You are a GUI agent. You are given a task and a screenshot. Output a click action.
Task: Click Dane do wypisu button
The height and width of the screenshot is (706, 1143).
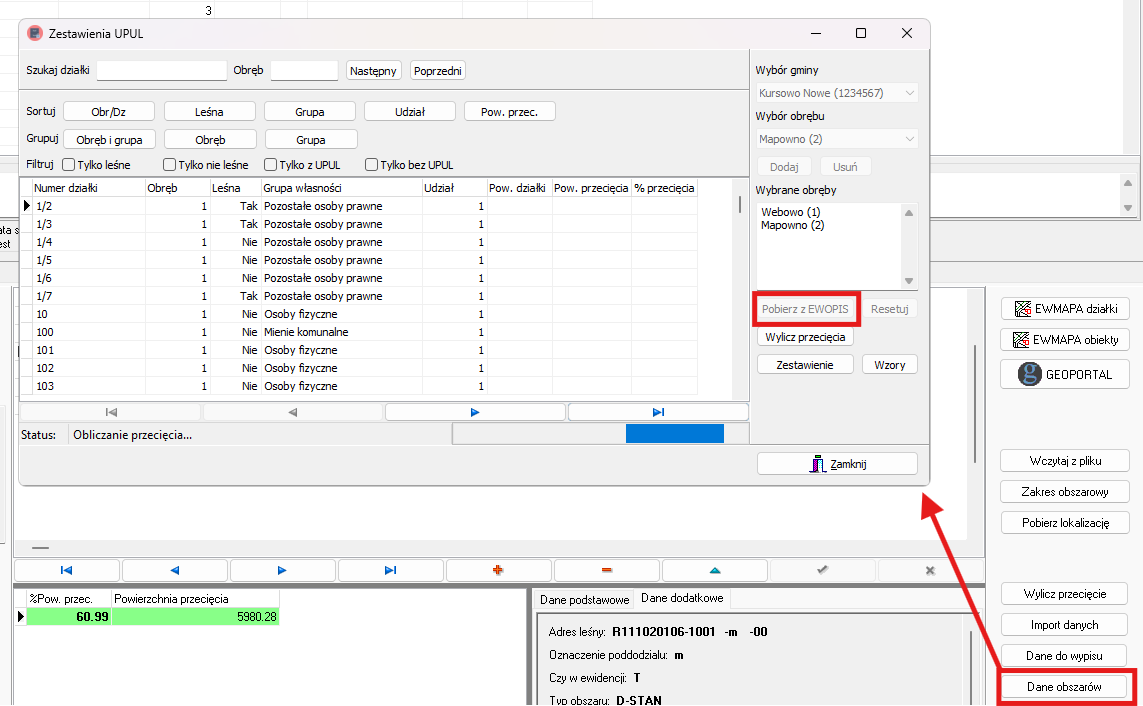(x=1064, y=656)
